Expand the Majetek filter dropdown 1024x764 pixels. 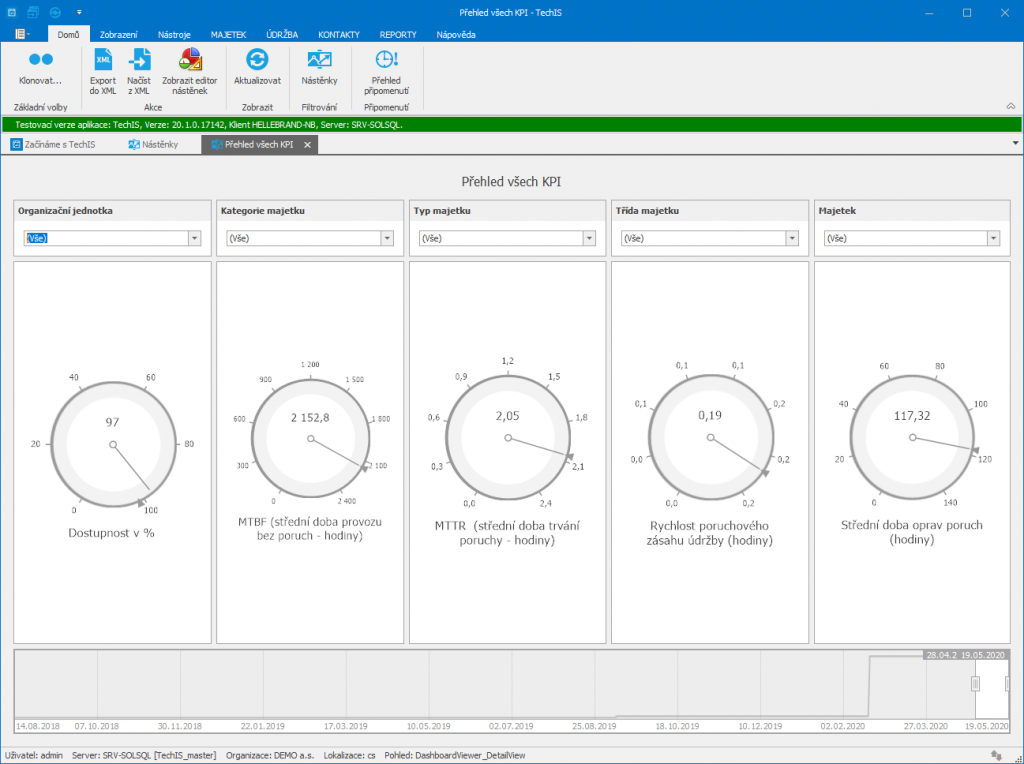[x=993, y=238]
